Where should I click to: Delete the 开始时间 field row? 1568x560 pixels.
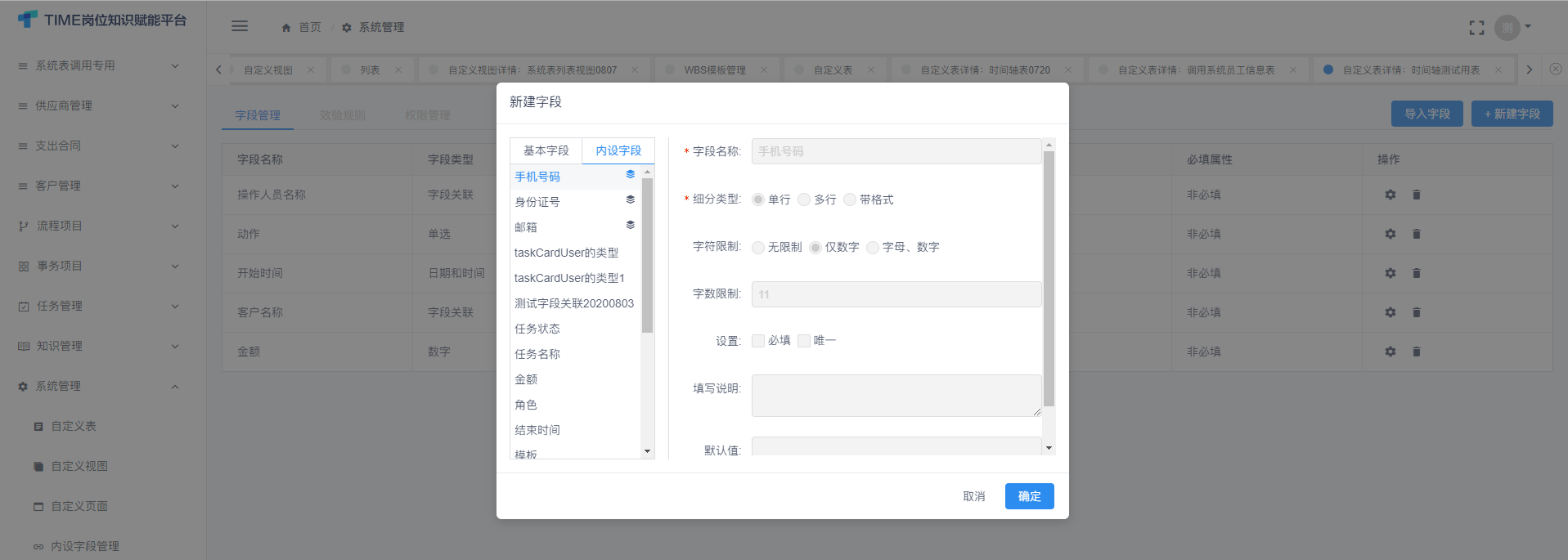1417,273
